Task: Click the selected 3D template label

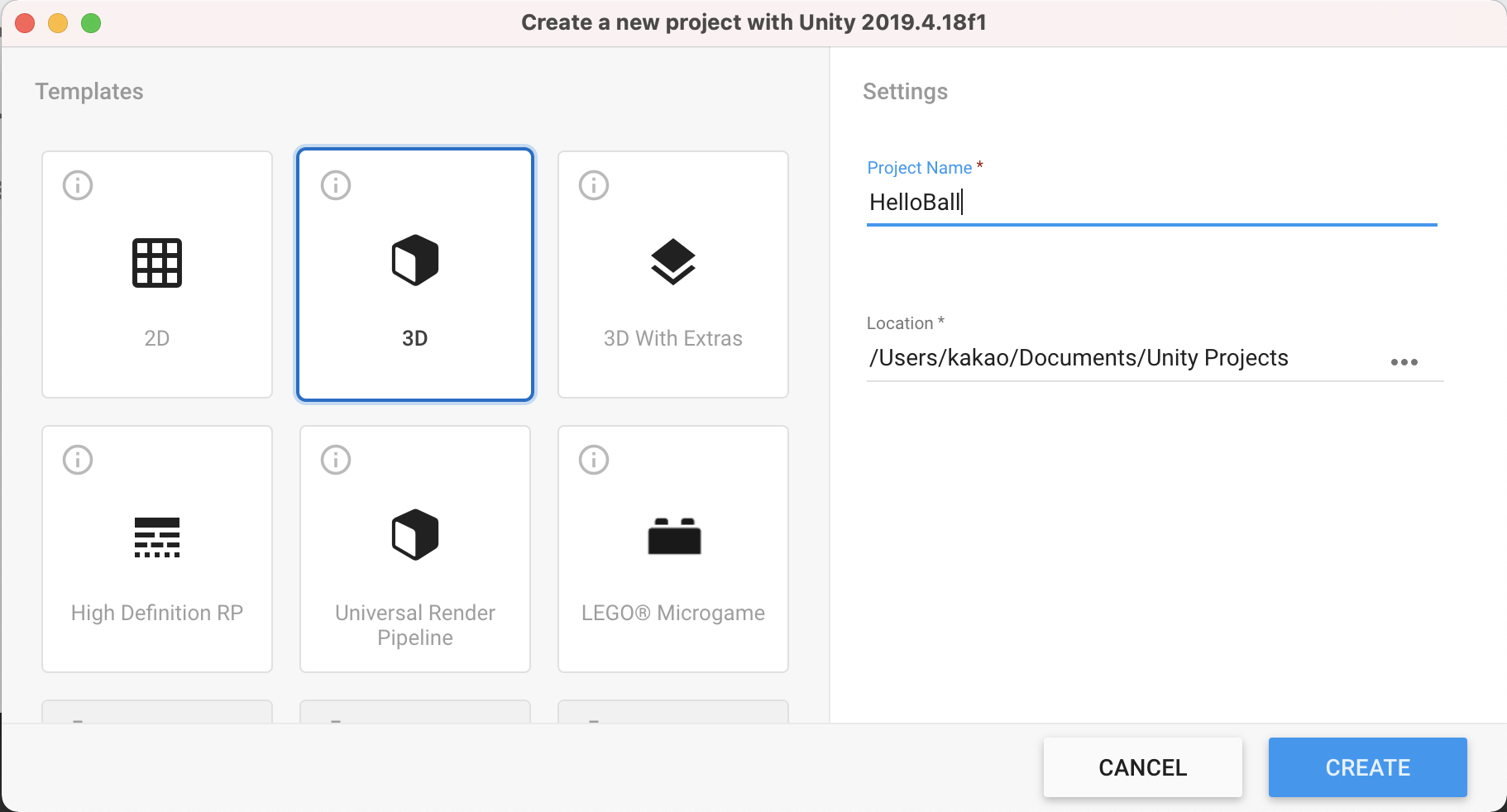Action: coord(415,338)
